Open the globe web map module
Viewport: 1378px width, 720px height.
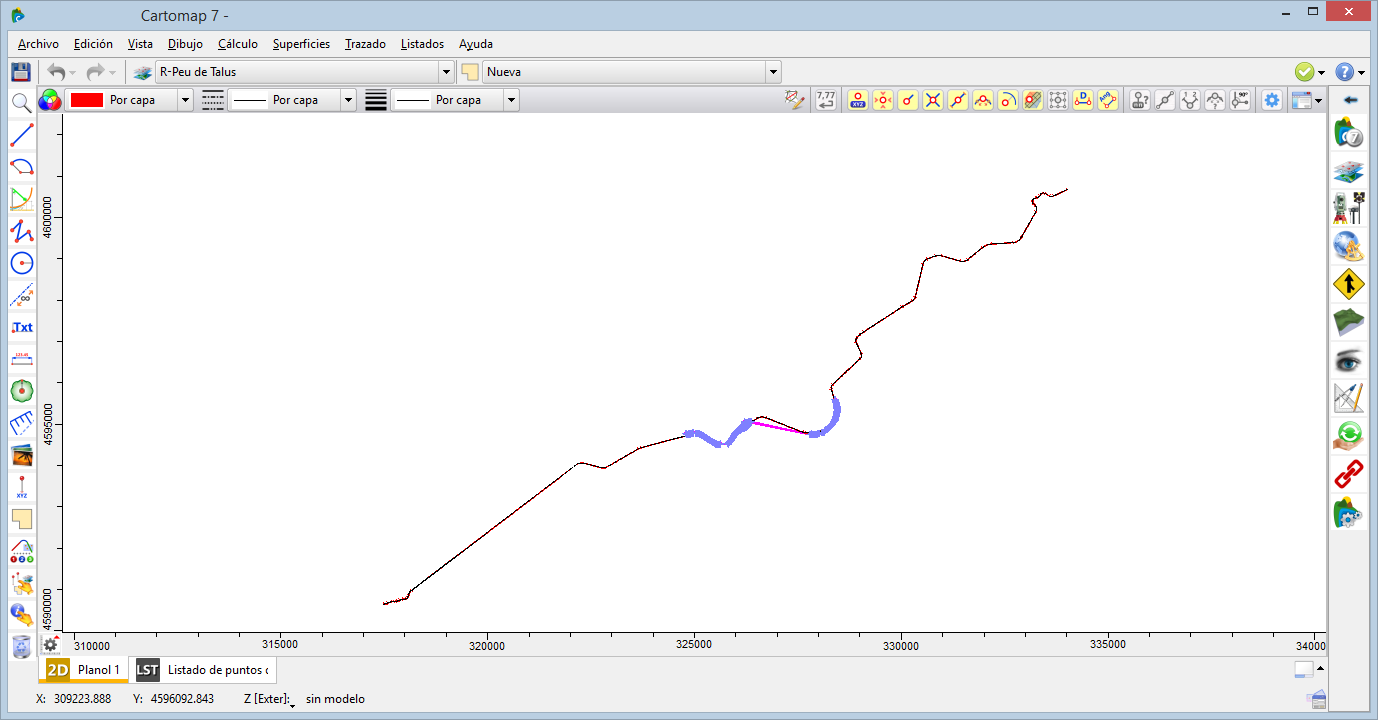coord(1350,247)
